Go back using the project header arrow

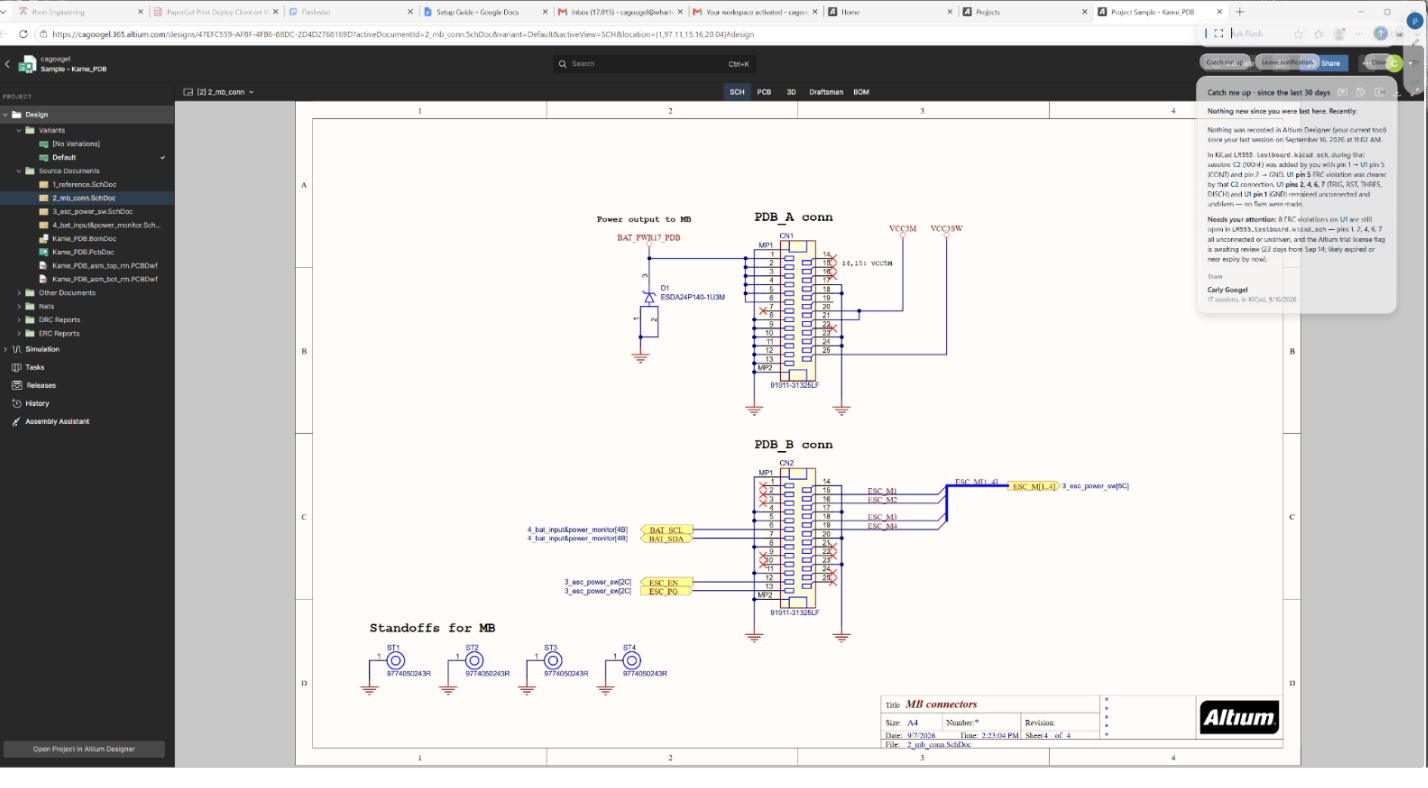click(7, 64)
